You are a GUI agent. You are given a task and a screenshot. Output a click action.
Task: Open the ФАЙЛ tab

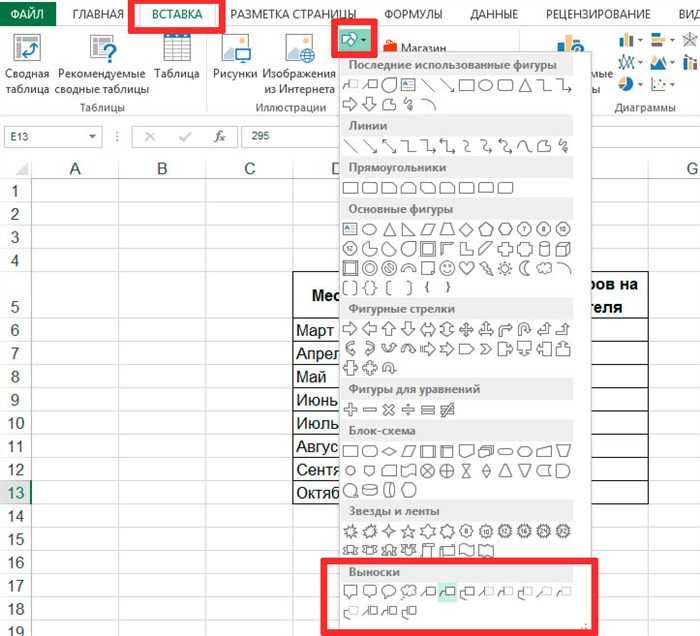click(x=28, y=14)
